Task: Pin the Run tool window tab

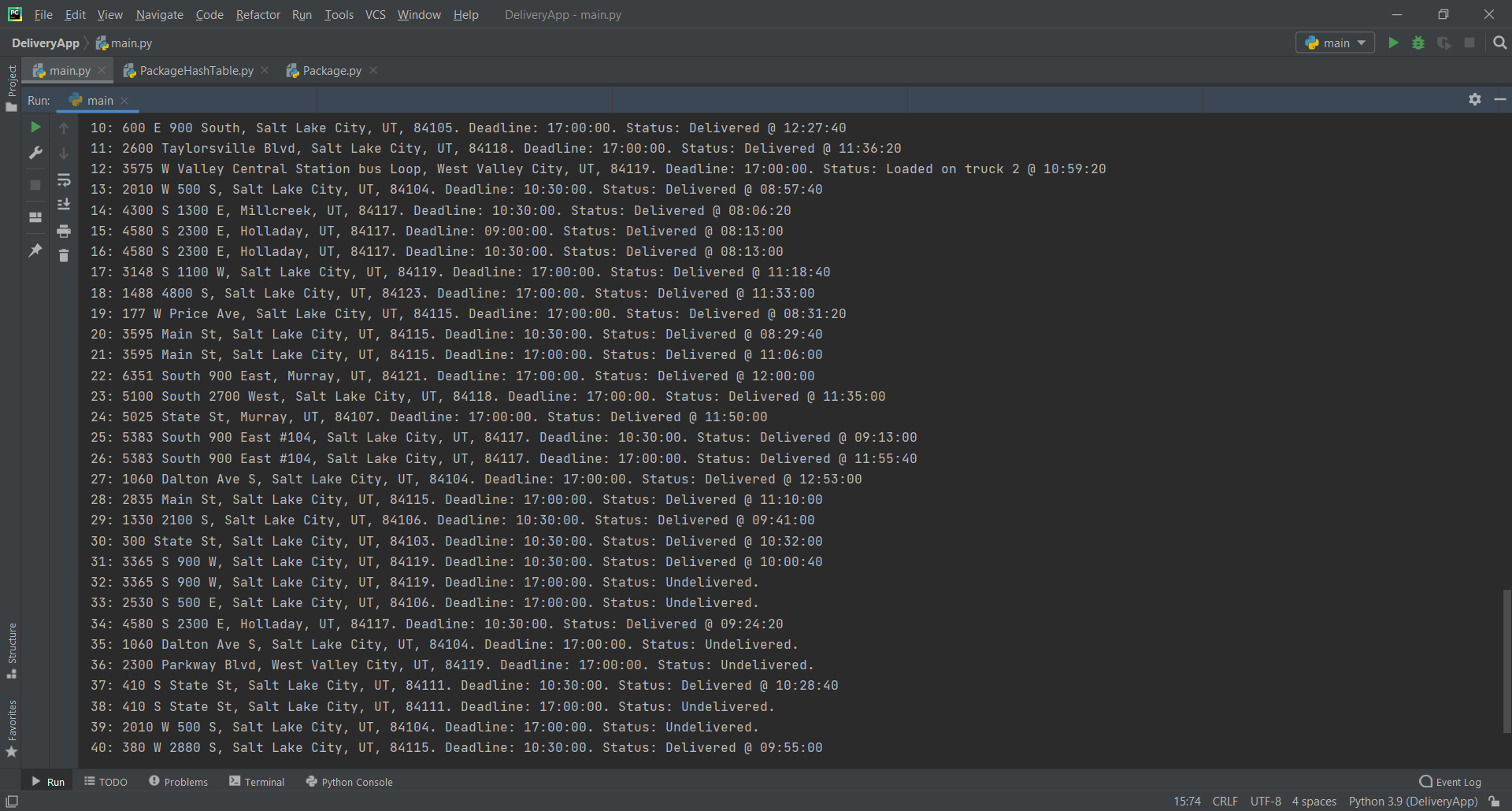Action: pos(35,250)
